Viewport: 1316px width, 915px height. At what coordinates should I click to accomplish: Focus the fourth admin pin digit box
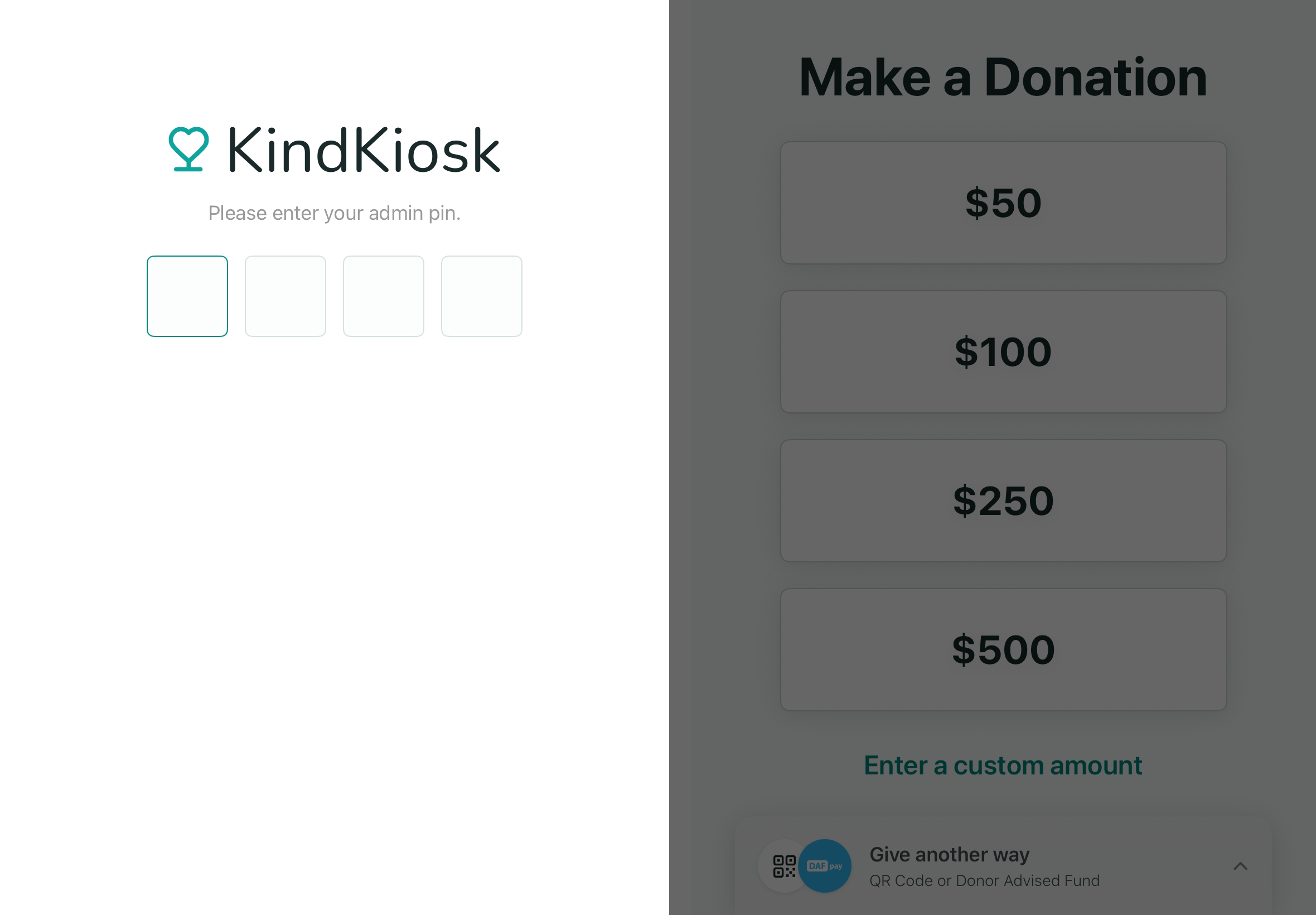(481, 296)
